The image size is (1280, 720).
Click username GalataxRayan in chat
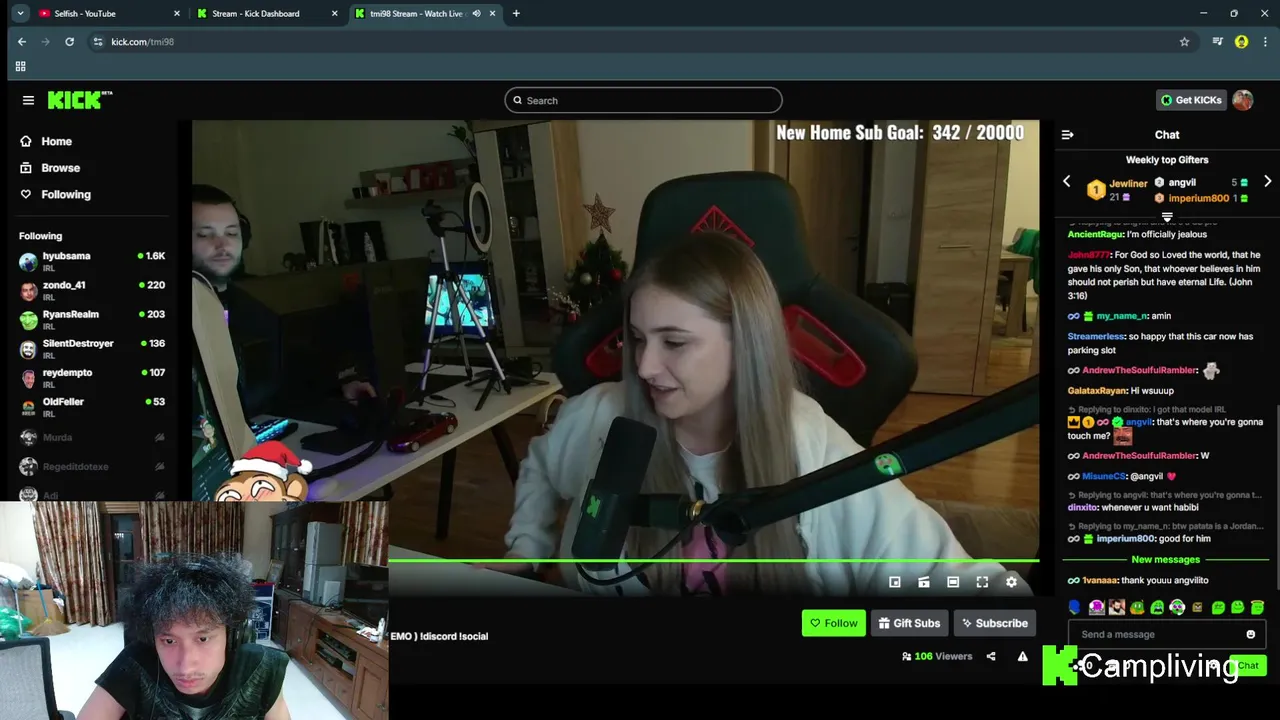point(1097,391)
